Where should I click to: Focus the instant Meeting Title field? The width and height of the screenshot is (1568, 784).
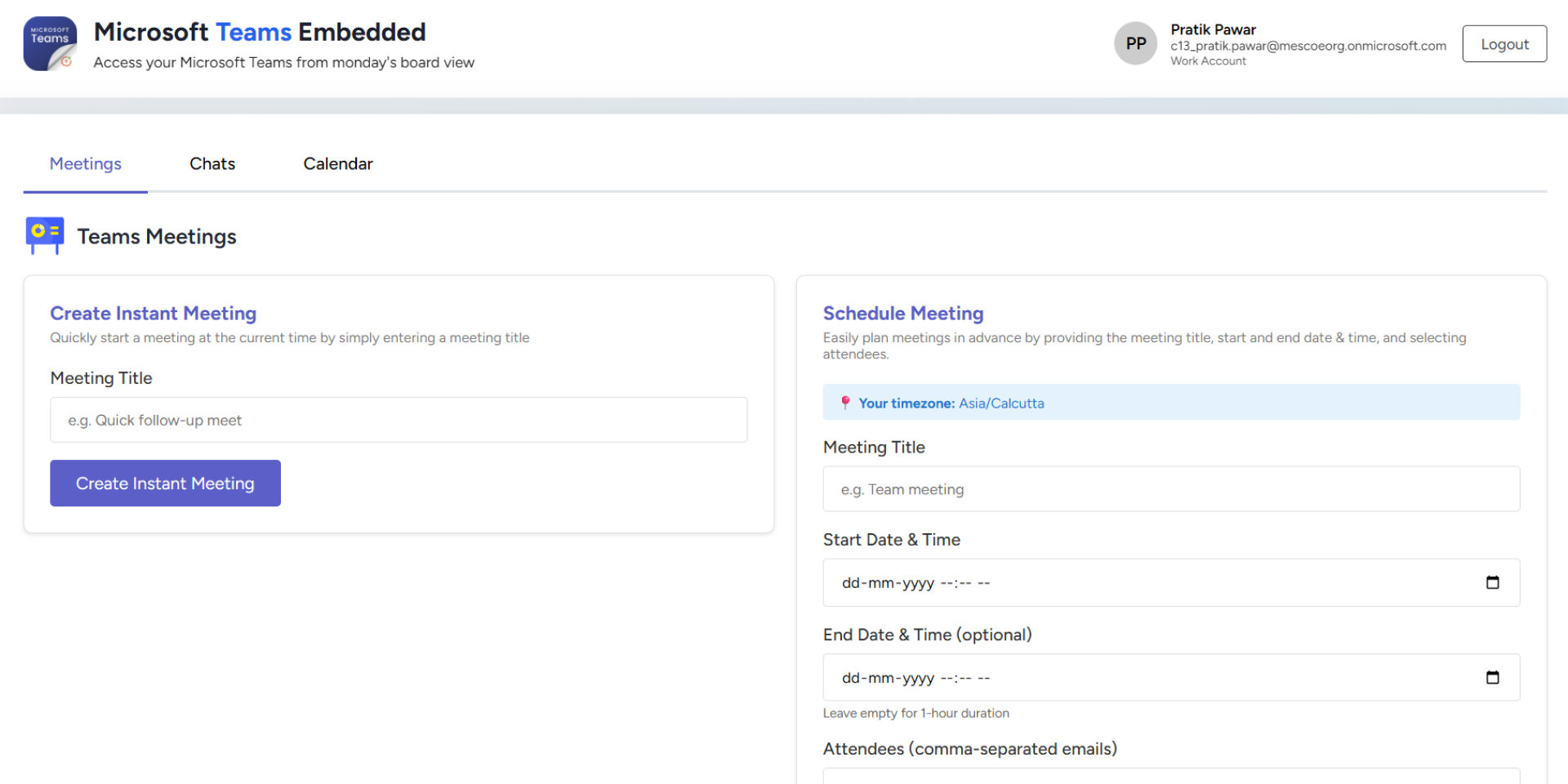pyautogui.click(x=399, y=420)
